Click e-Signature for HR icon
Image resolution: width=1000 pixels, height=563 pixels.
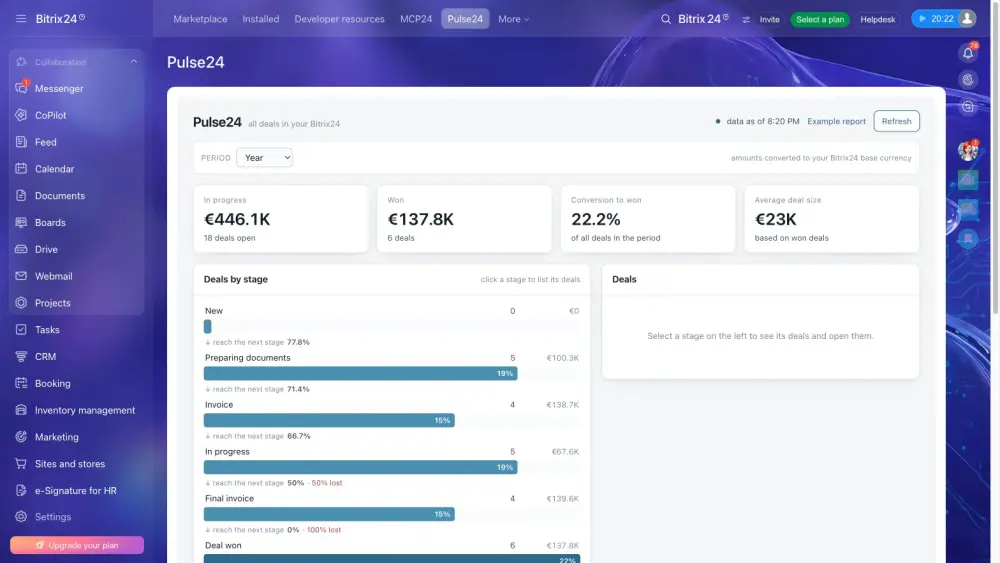tap(21, 490)
